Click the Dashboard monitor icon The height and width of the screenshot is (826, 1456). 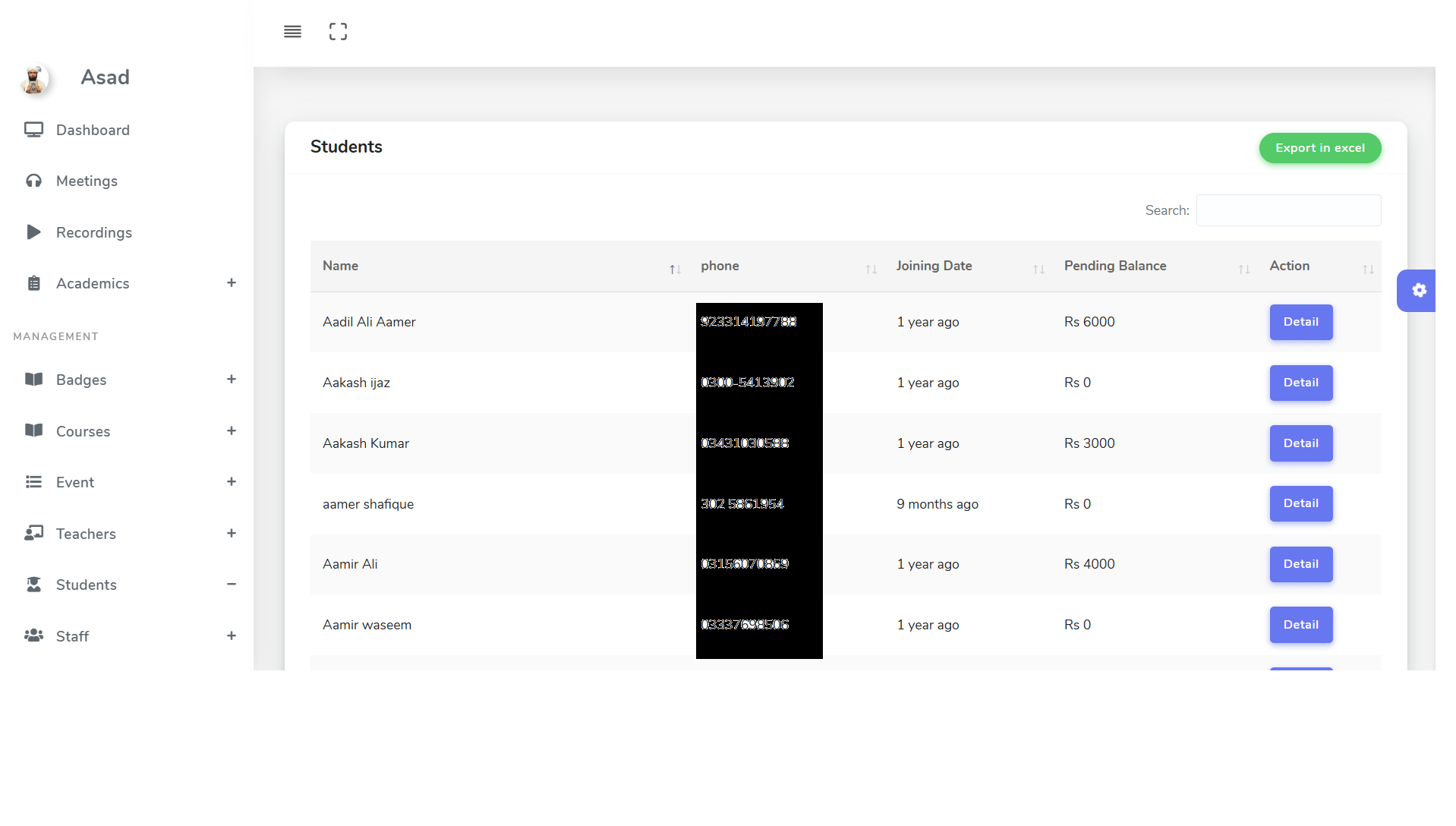click(x=33, y=130)
